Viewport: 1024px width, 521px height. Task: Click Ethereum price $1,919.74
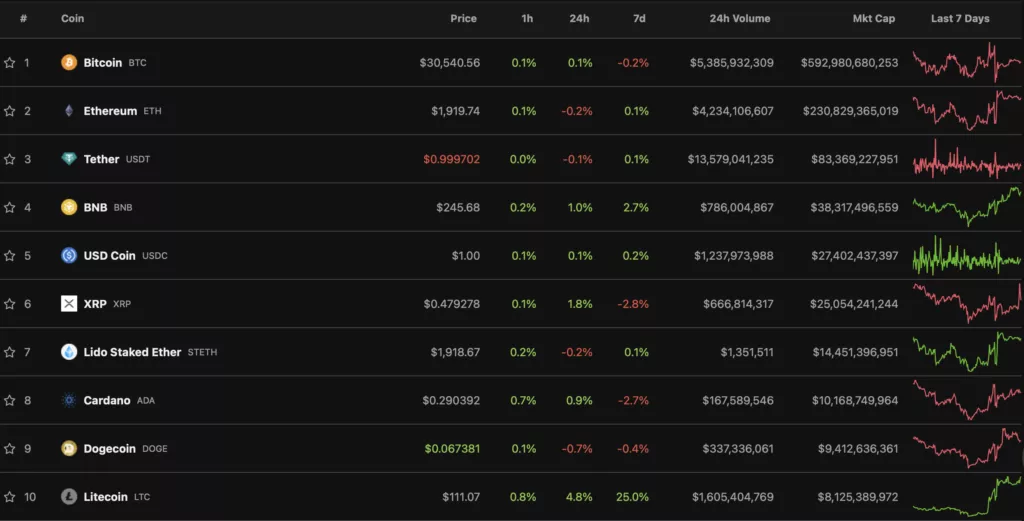(455, 111)
